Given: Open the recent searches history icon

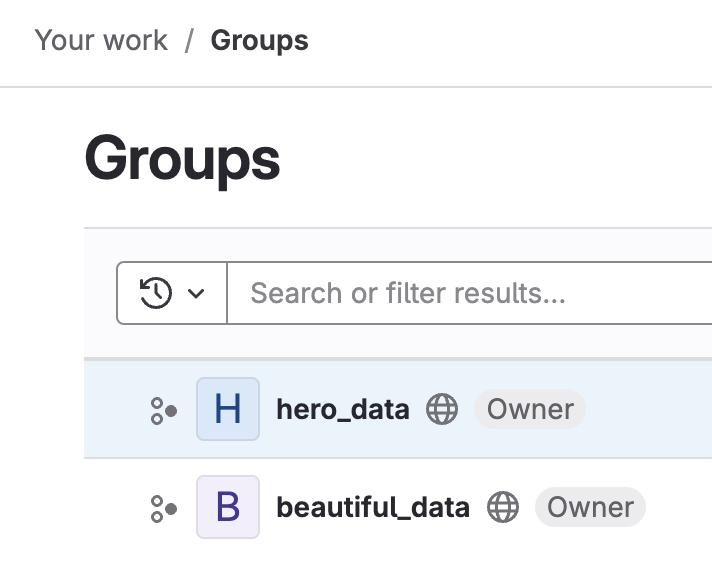Looking at the screenshot, I should 156,293.
